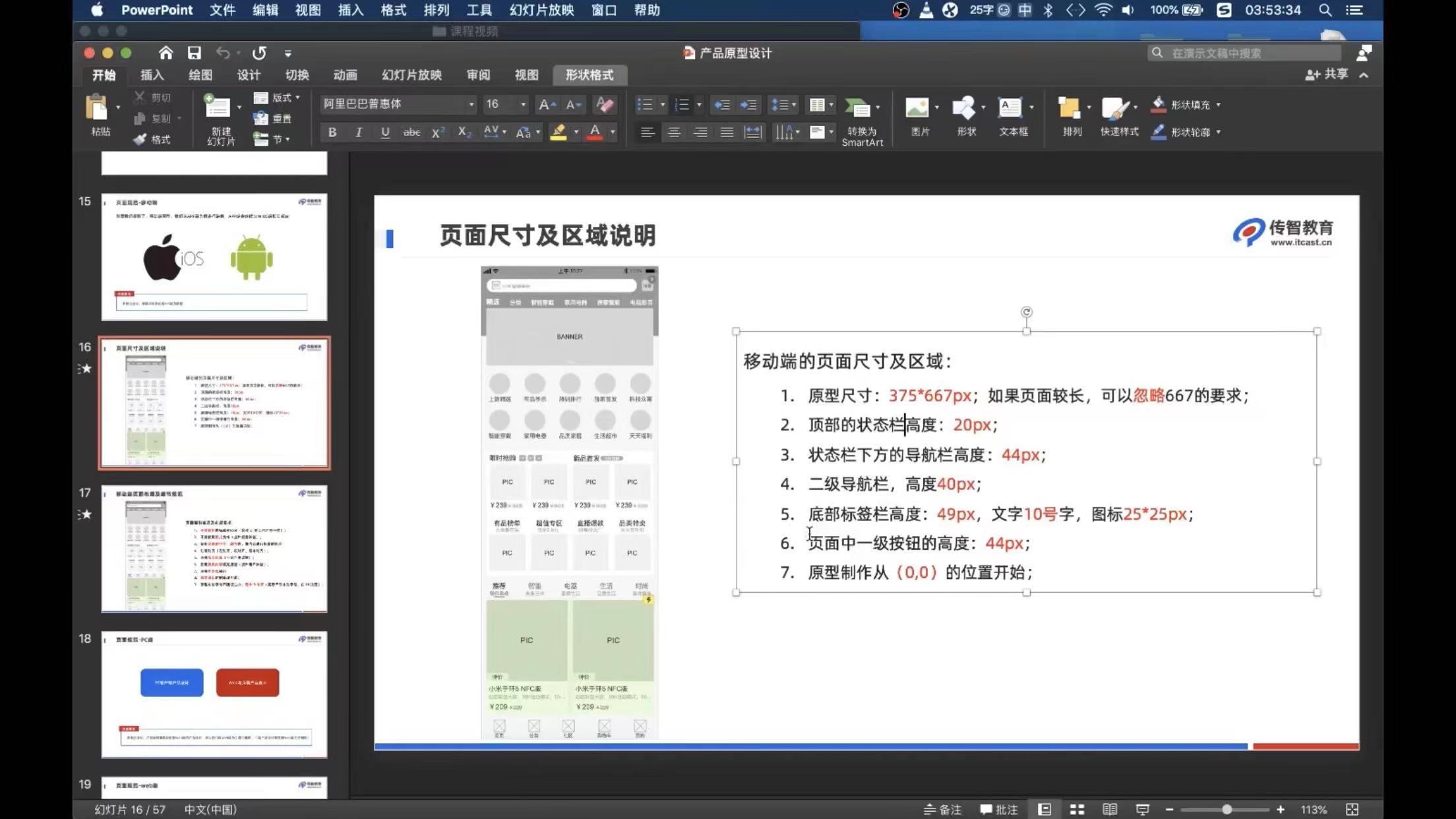Switch to the 动画 ribbon tab
Screen dimensions: 1456x819
[x=345, y=75]
